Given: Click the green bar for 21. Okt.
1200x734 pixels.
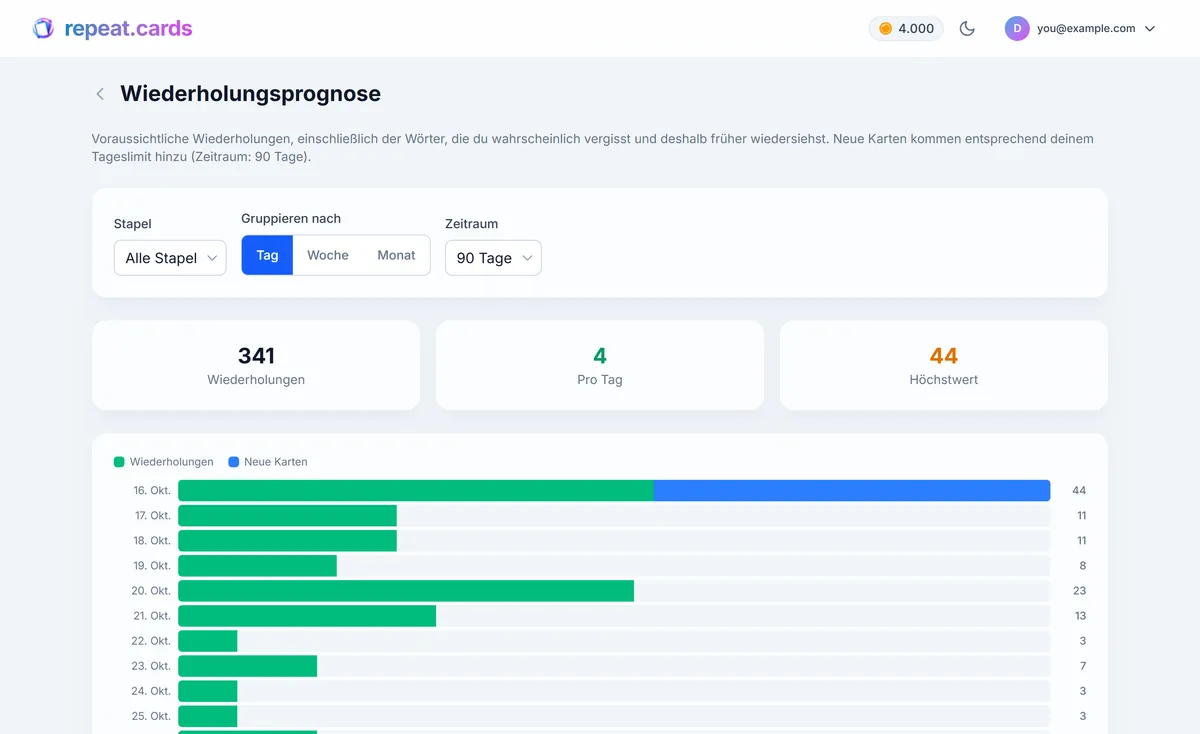Looking at the screenshot, I should (307, 615).
